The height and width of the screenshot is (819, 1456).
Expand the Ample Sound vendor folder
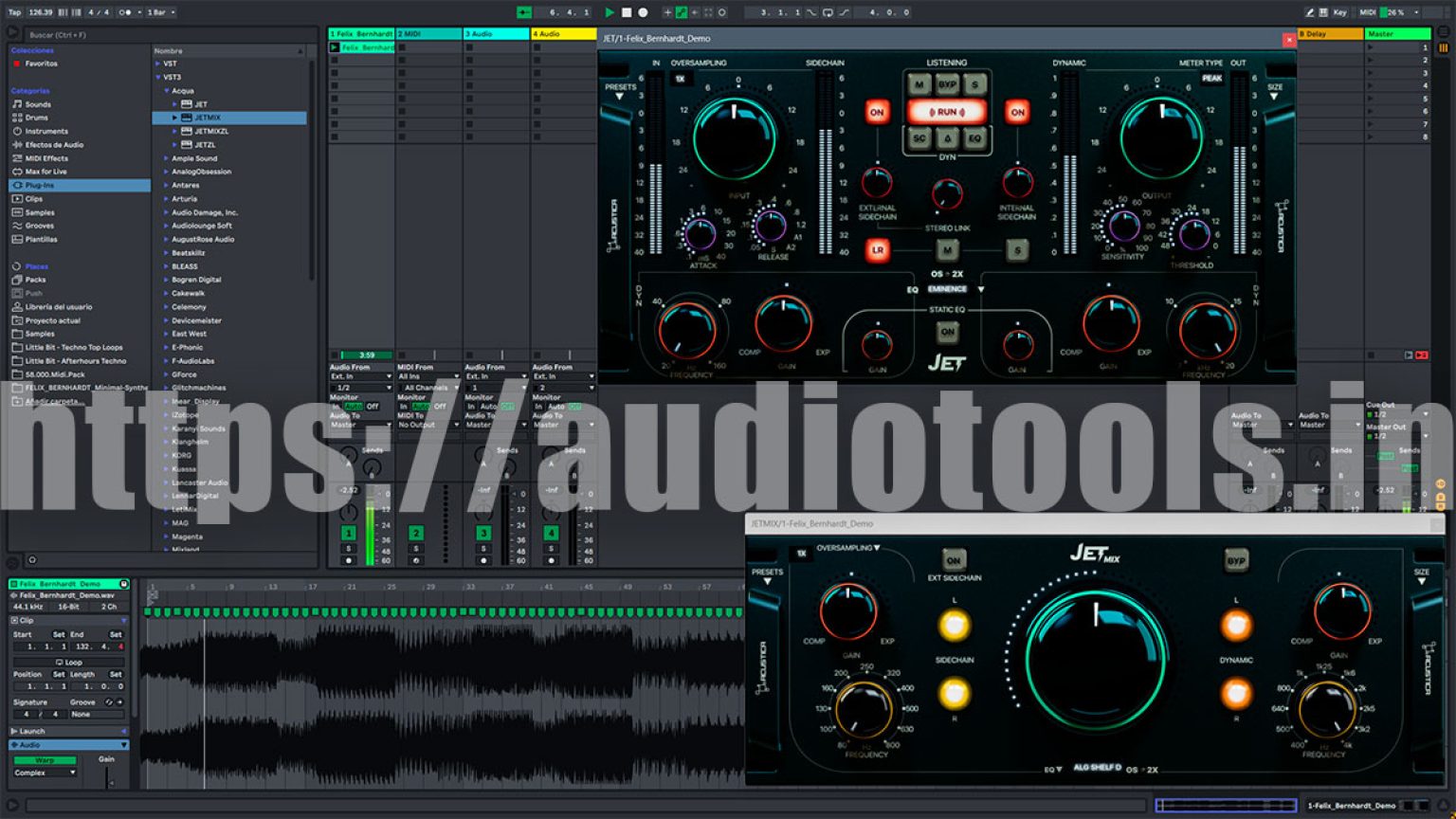(167, 158)
